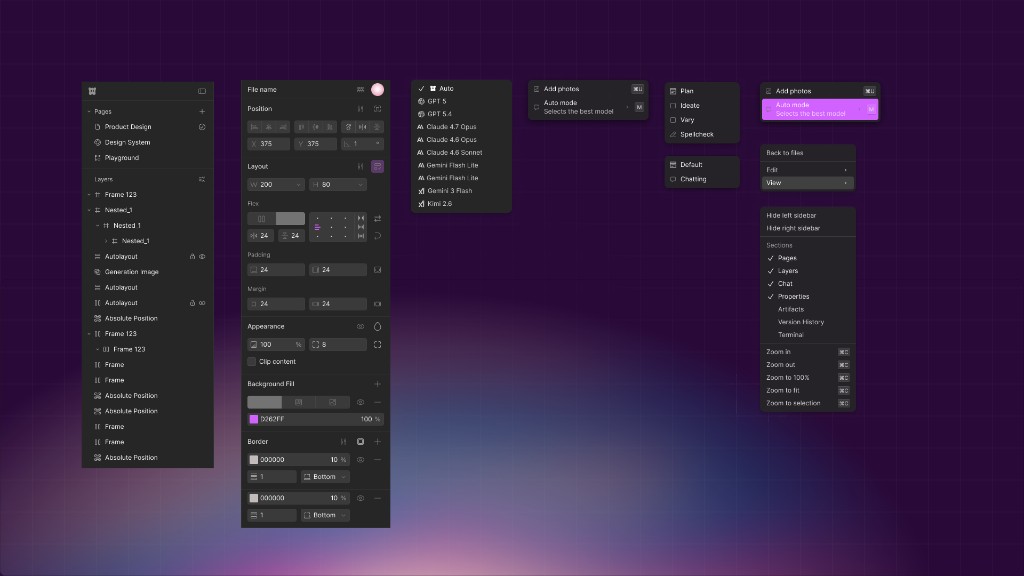Click the Spellcheck pencil option

click(702, 135)
